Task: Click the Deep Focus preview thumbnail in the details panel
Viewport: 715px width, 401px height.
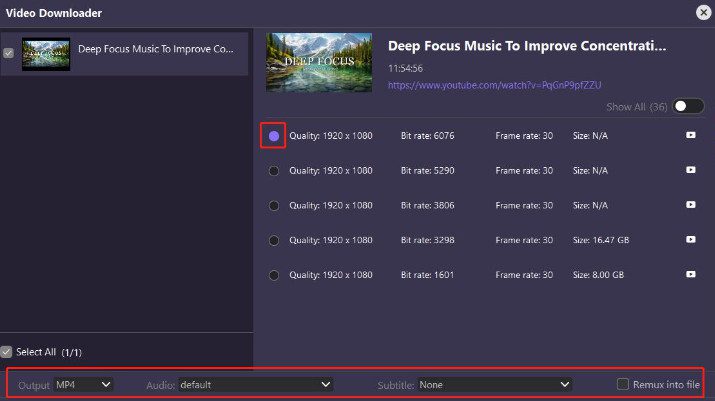Action: pos(319,62)
